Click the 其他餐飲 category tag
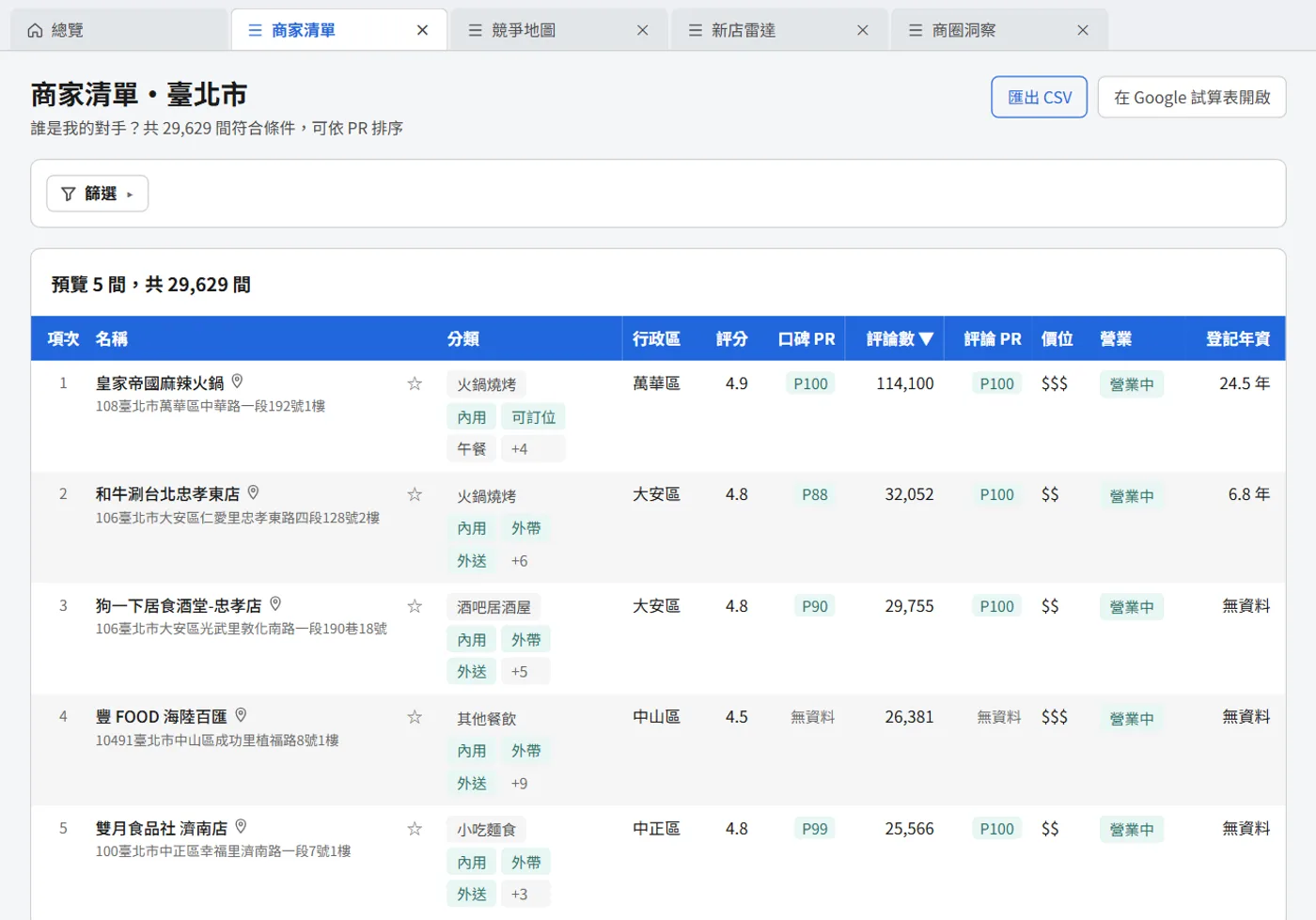The height and width of the screenshot is (920, 1316). point(486,719)
